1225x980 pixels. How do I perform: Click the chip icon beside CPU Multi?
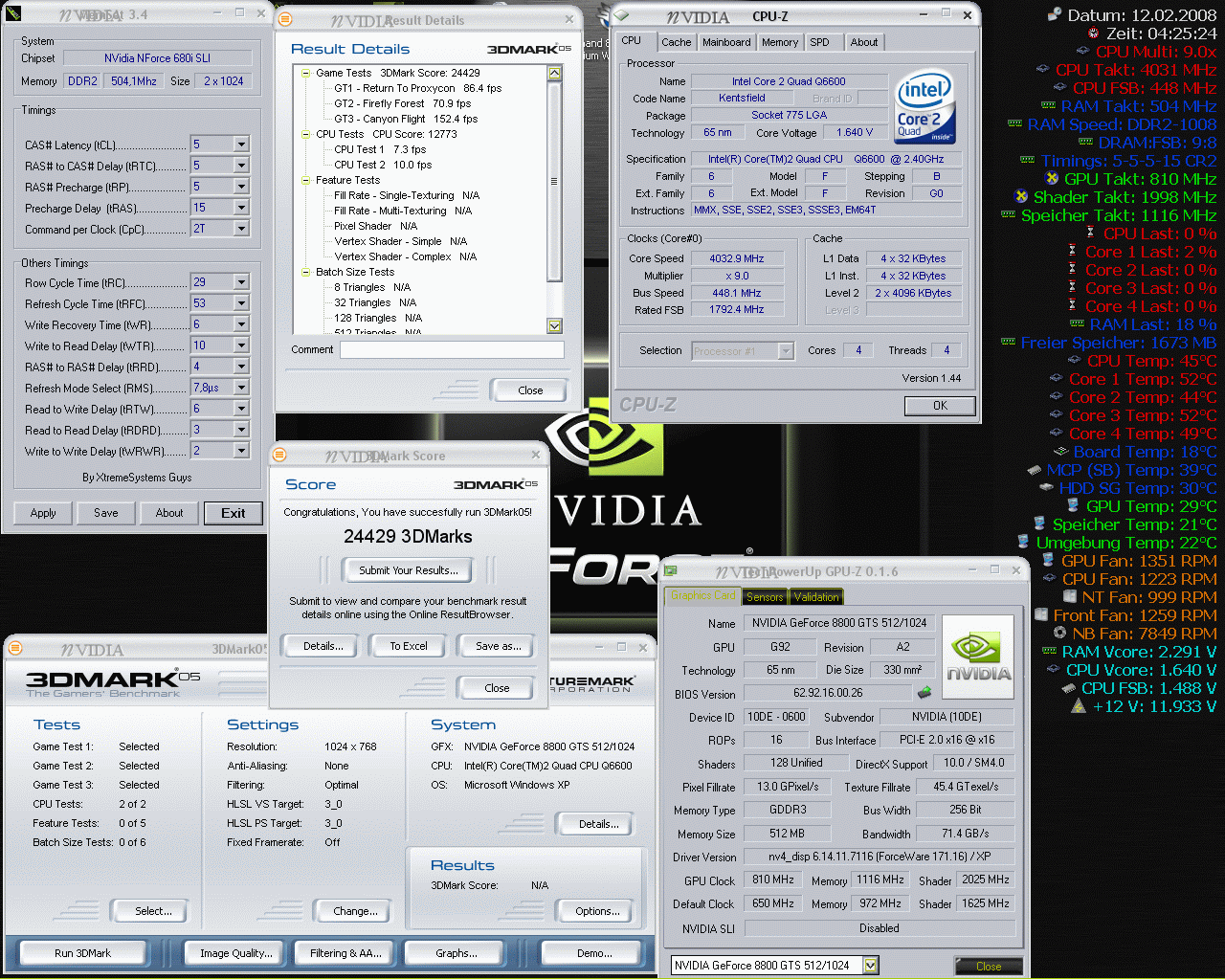point(1083,51)
